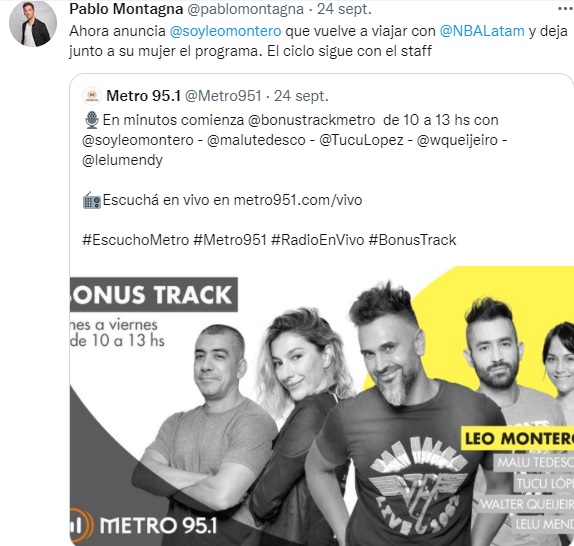The width and height of the screenshot is (574, 546).
Task: Click Metro 95.1 small avatar logo
Action: coord(92,96)
